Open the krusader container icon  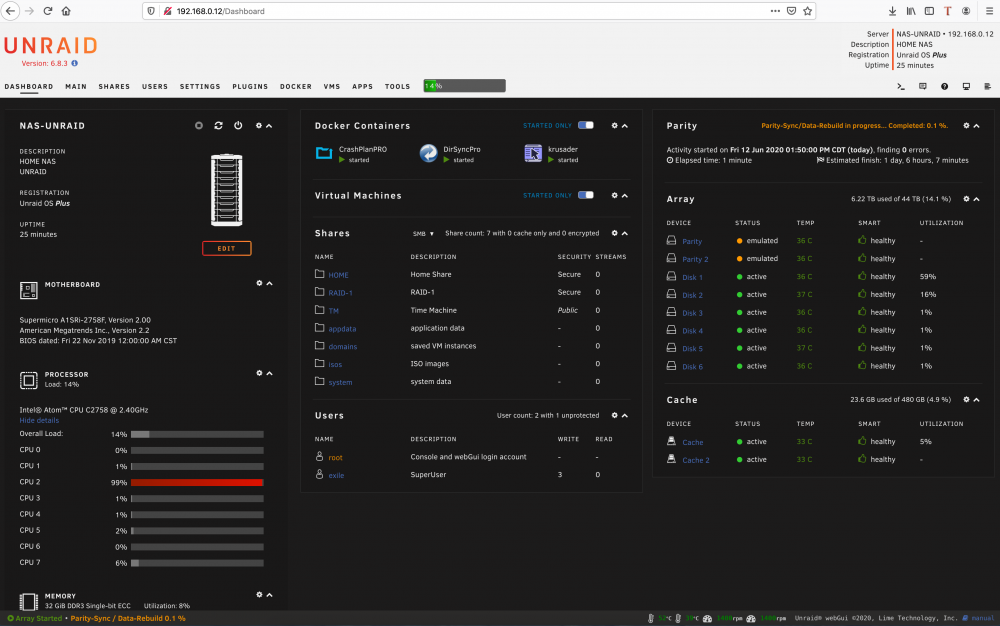click(x=533, y=153)
